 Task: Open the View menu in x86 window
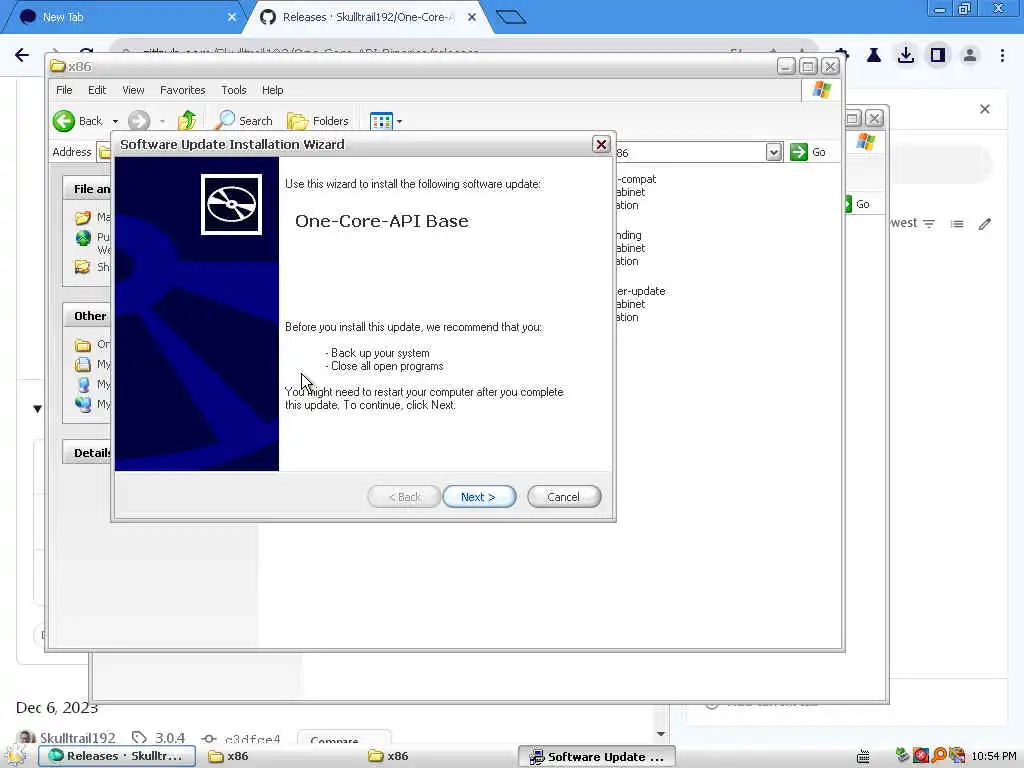pyautogui.click(x=133, y=90)
